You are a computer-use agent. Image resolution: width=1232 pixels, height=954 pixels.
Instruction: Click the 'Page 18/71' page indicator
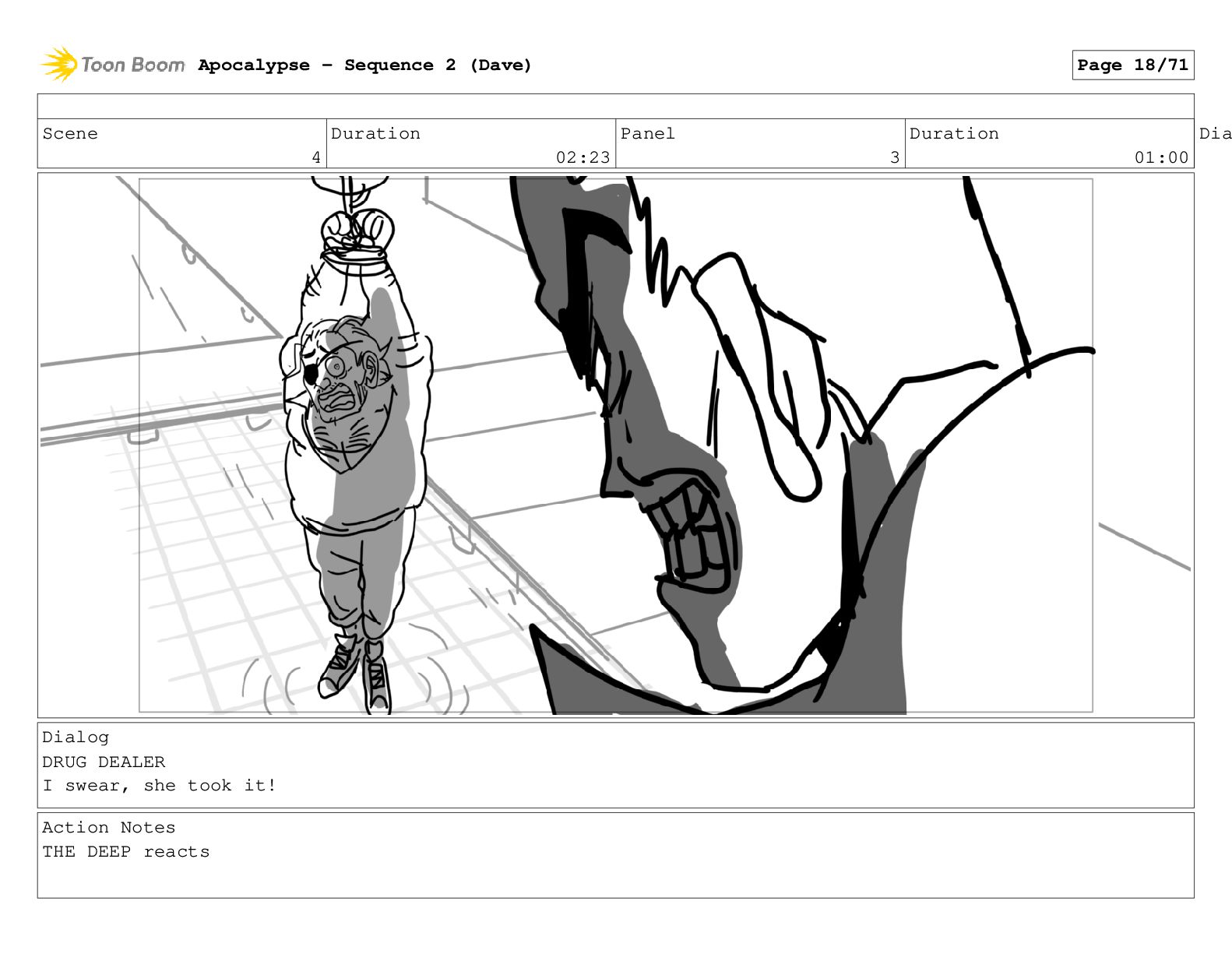[x=1132, y=65]
